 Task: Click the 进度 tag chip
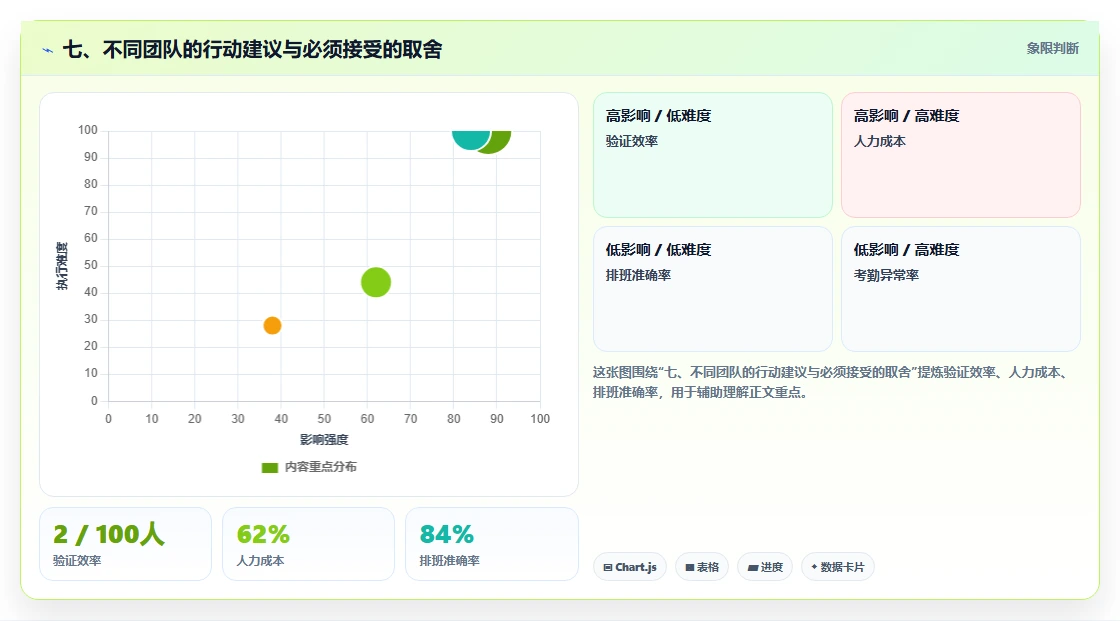765,567
